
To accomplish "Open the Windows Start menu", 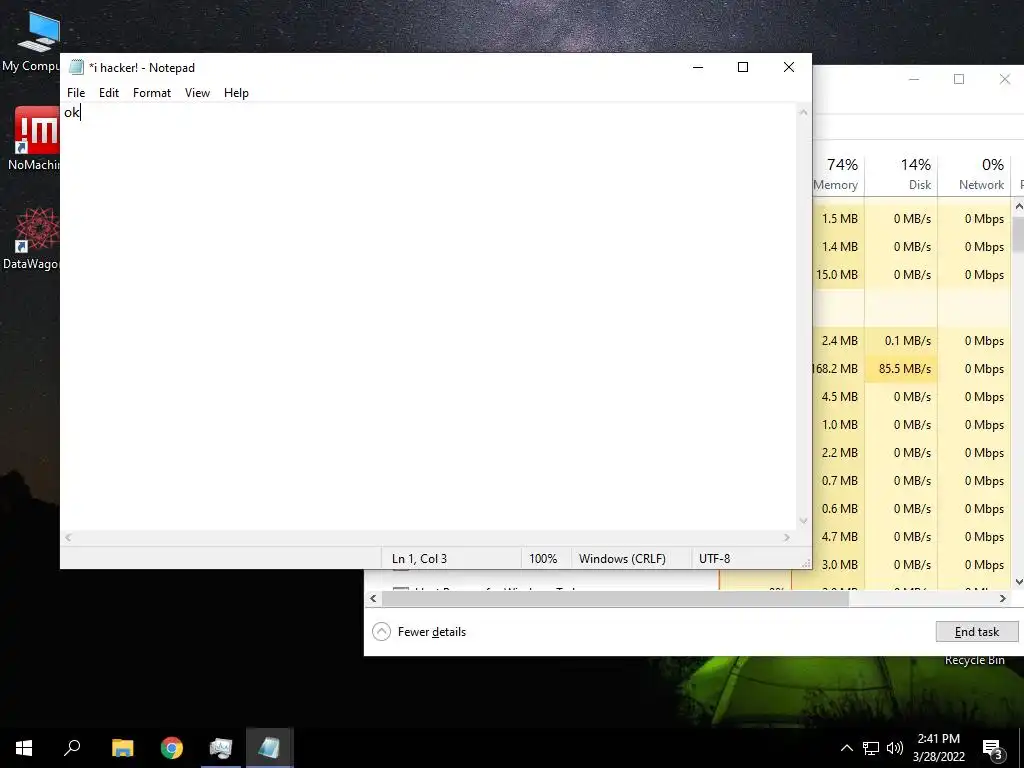I will (x=24, y=748).
